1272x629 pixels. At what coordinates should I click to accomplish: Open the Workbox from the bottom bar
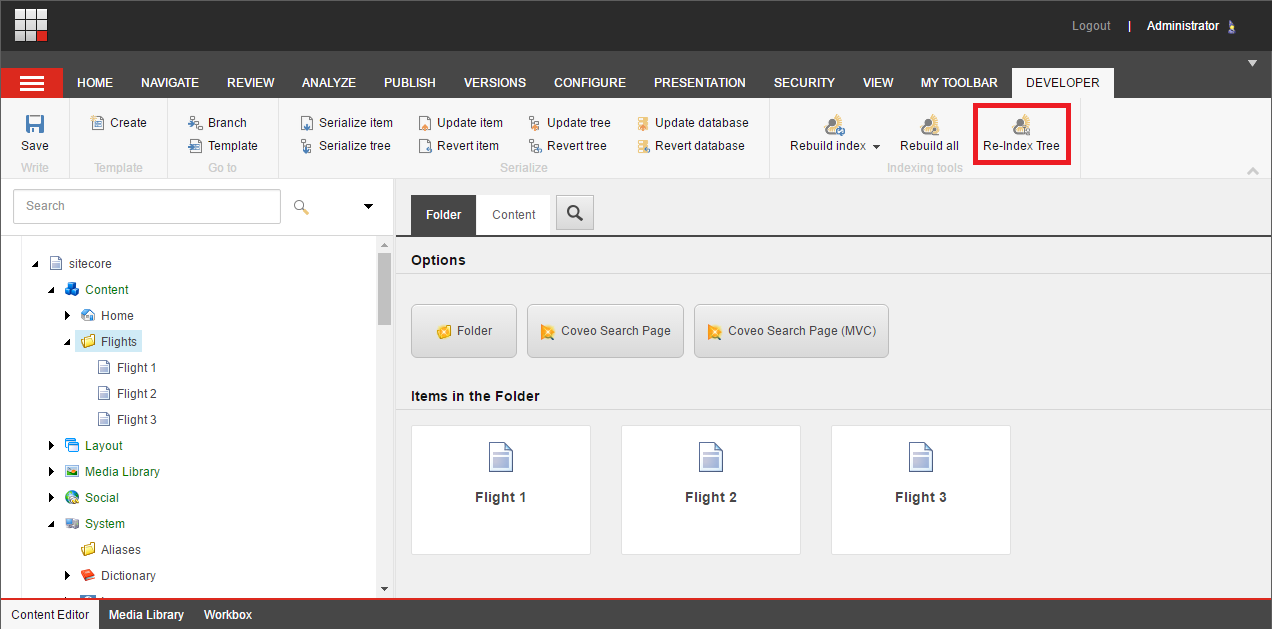coord(227,614)
